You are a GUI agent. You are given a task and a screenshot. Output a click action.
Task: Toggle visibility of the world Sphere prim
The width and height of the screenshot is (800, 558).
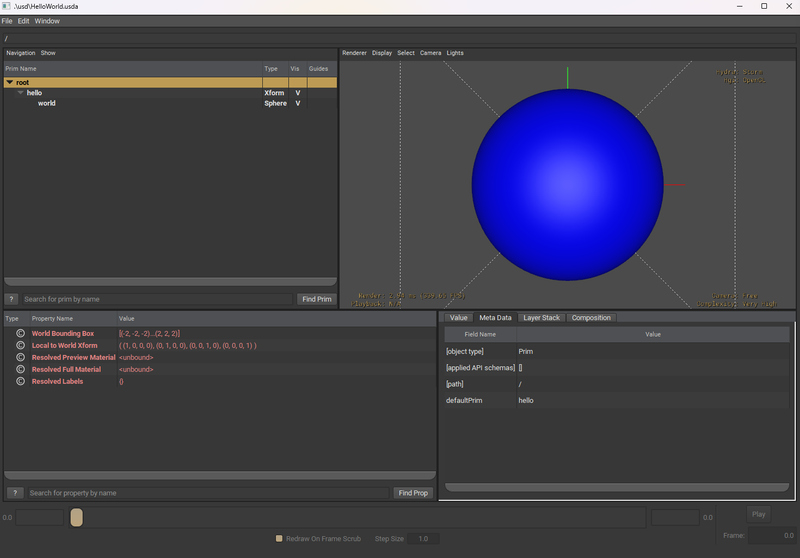(297, 103)
